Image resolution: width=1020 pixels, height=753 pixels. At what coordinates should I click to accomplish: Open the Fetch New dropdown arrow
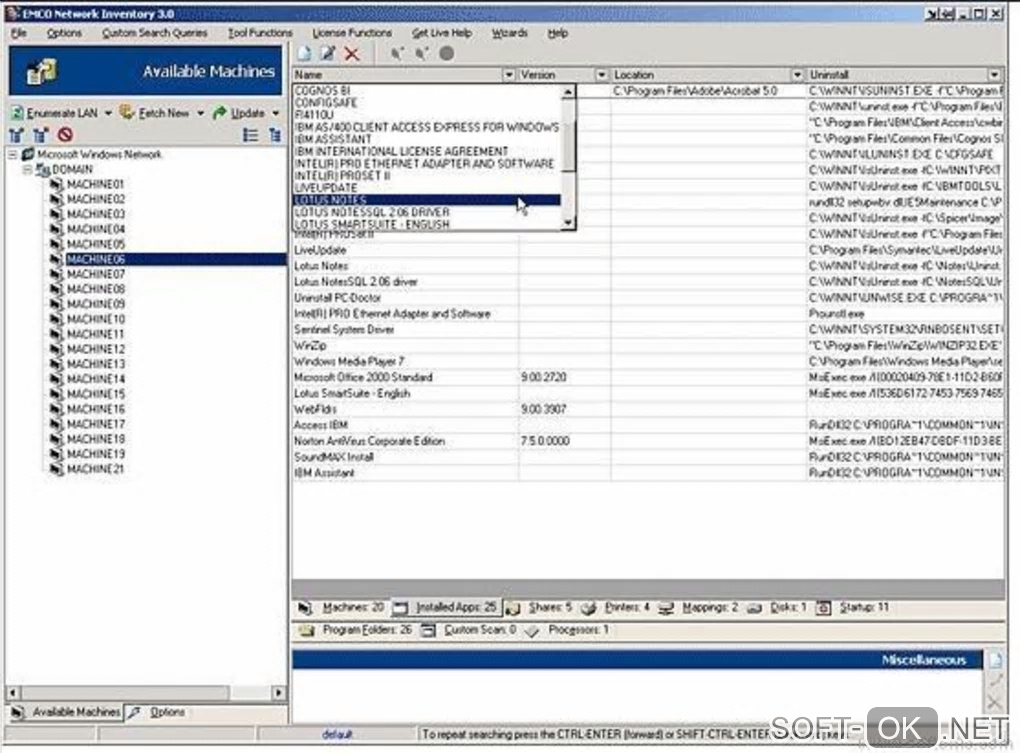(200, 113)
